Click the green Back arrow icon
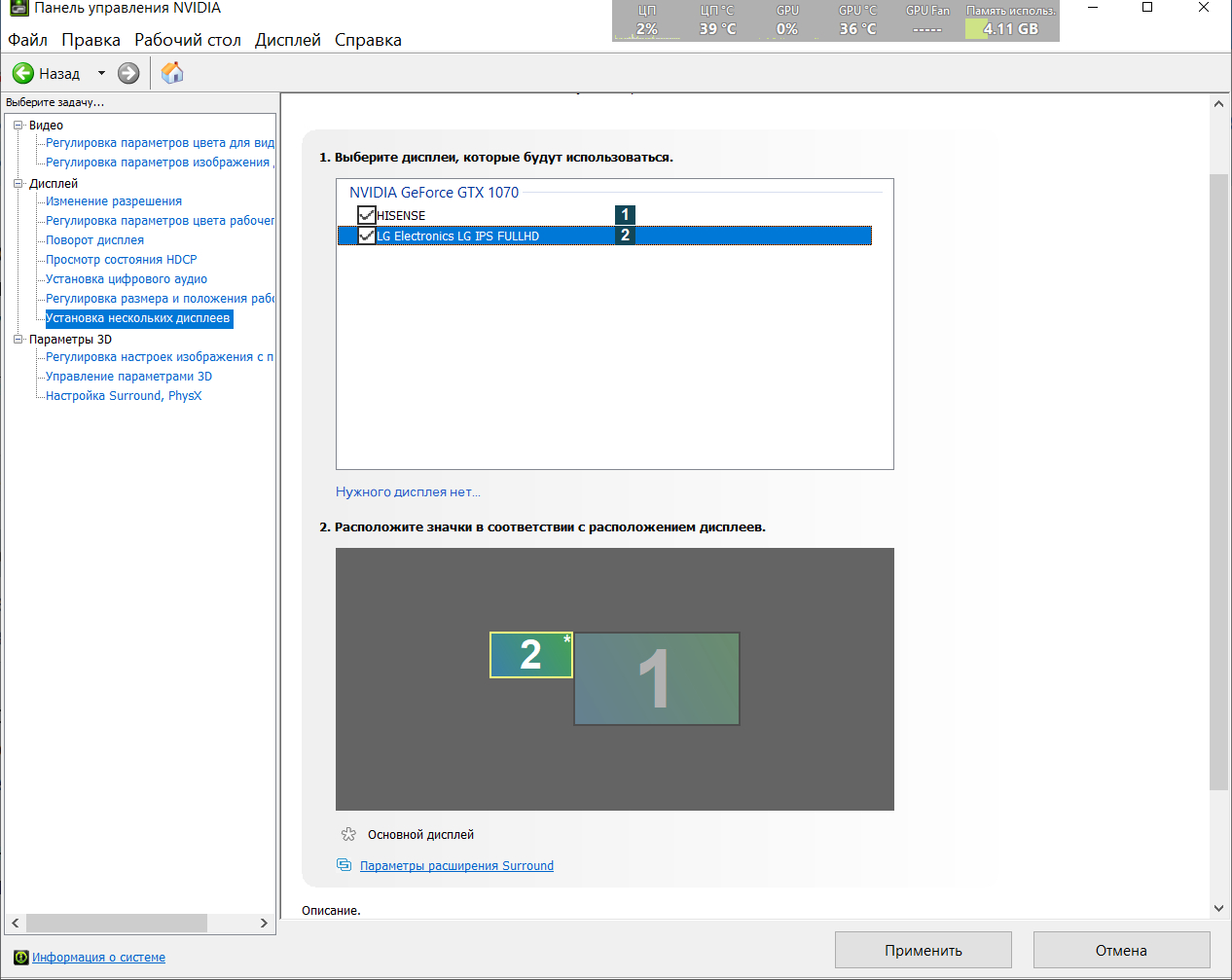Viewport: 1232px width, 980px height. [x=23, y=73]
